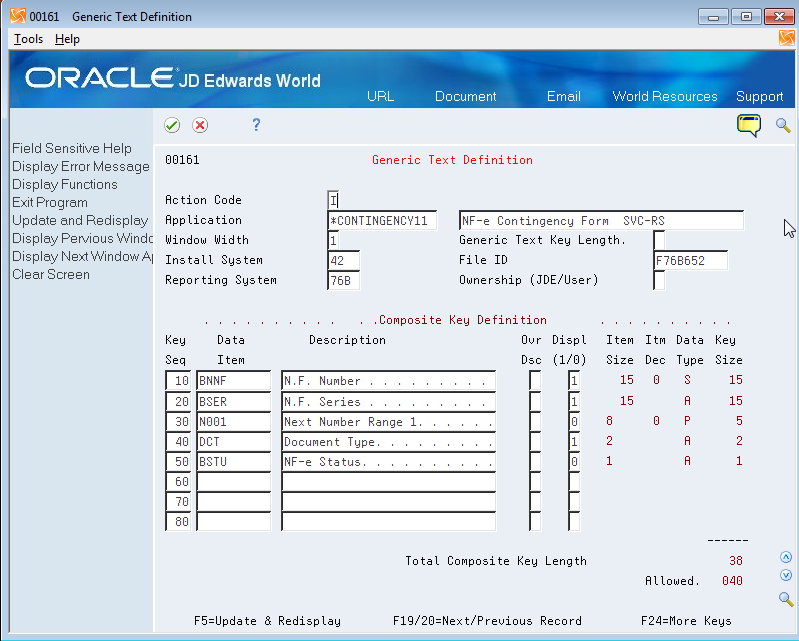Click the orange JDE icon beside menu bar

point(786,38)
